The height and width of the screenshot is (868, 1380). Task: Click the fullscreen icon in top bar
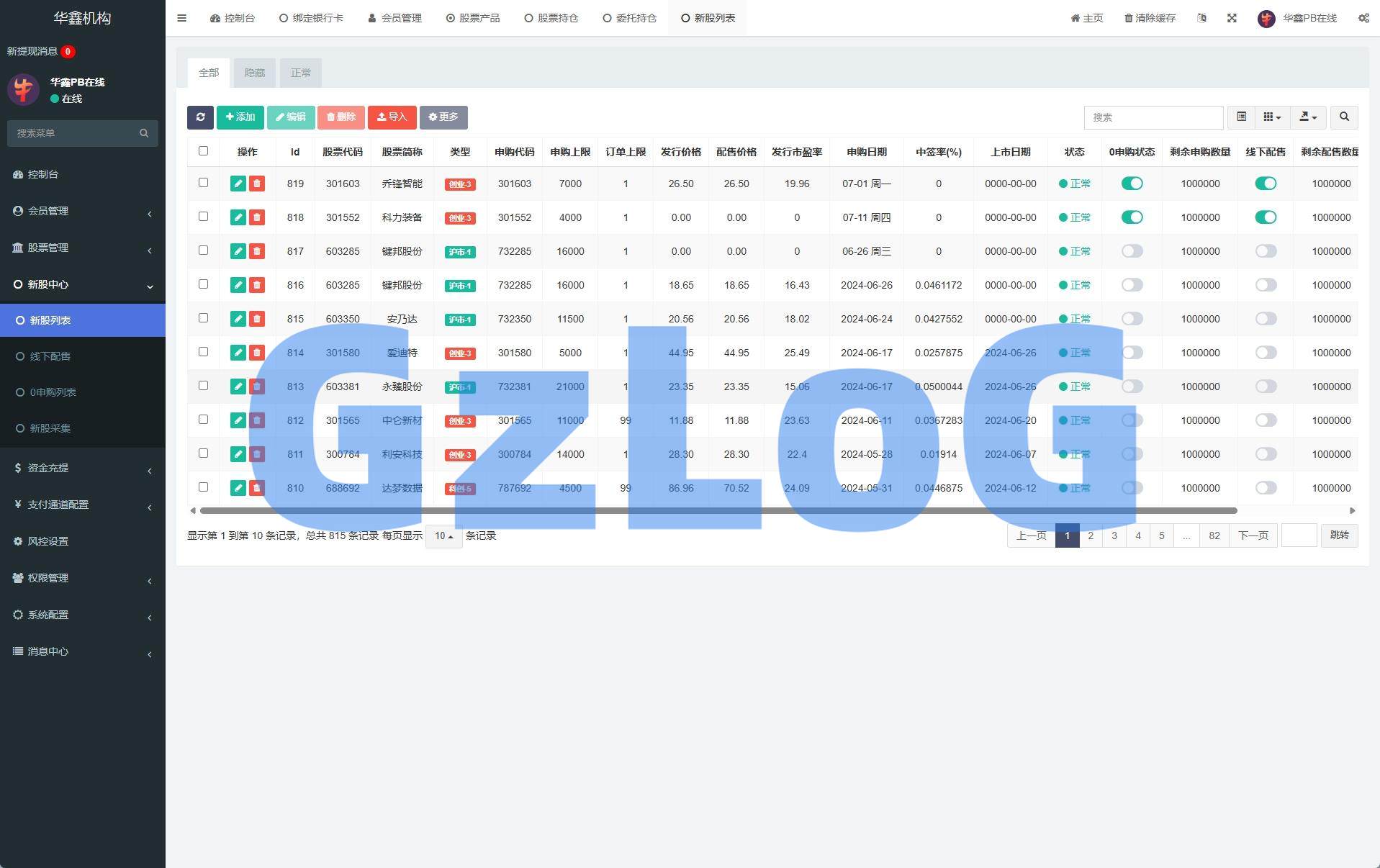coord(1232,18)
